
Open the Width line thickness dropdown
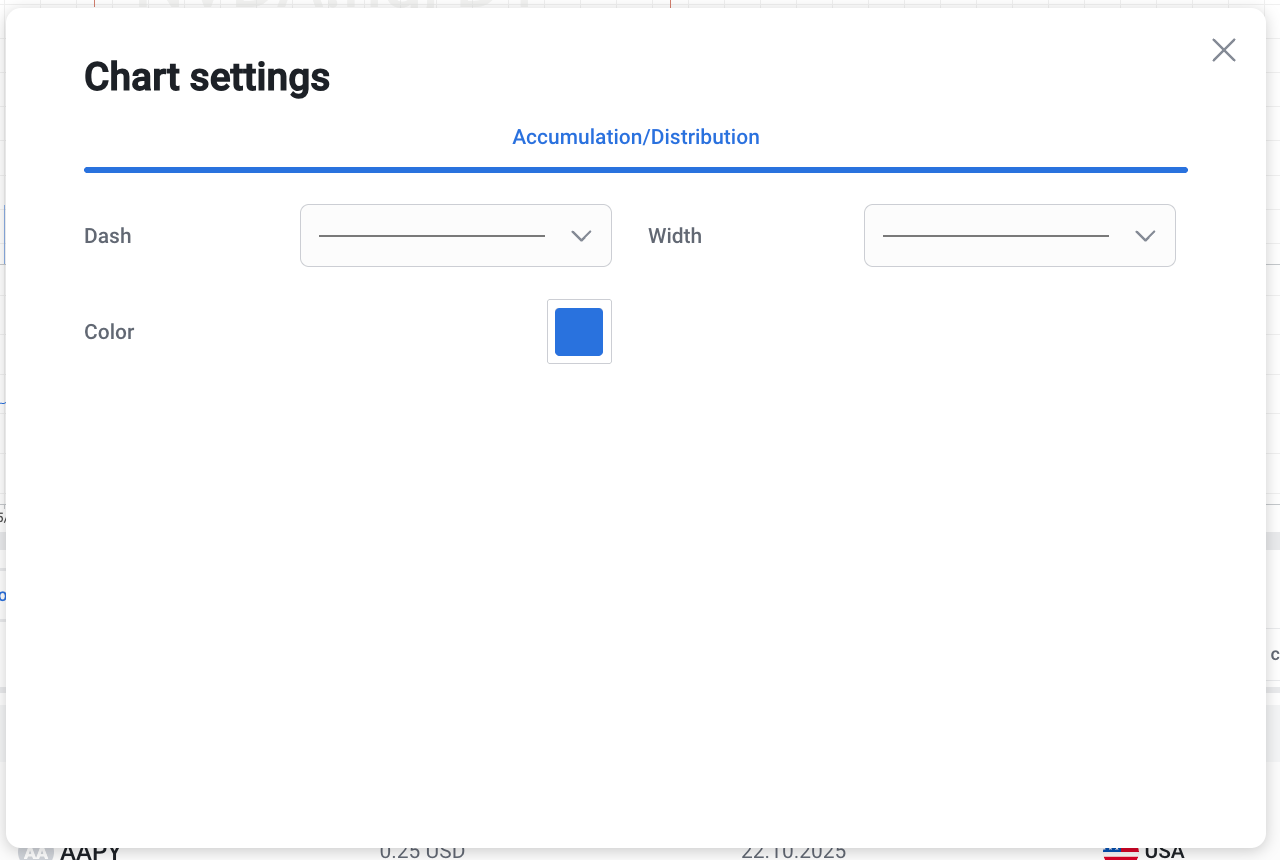(1019, 236)
